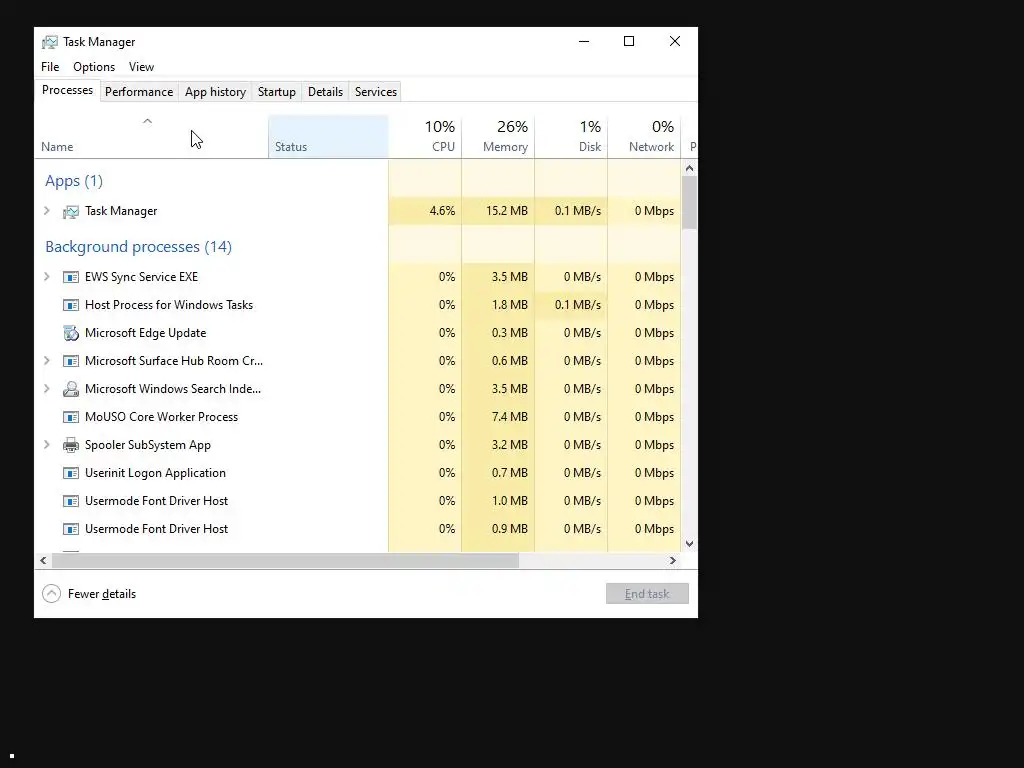The width and height of the screenshot is (1024, 768).
Task: Minimize the Task Manager window
Action: (x=584, y=42)
